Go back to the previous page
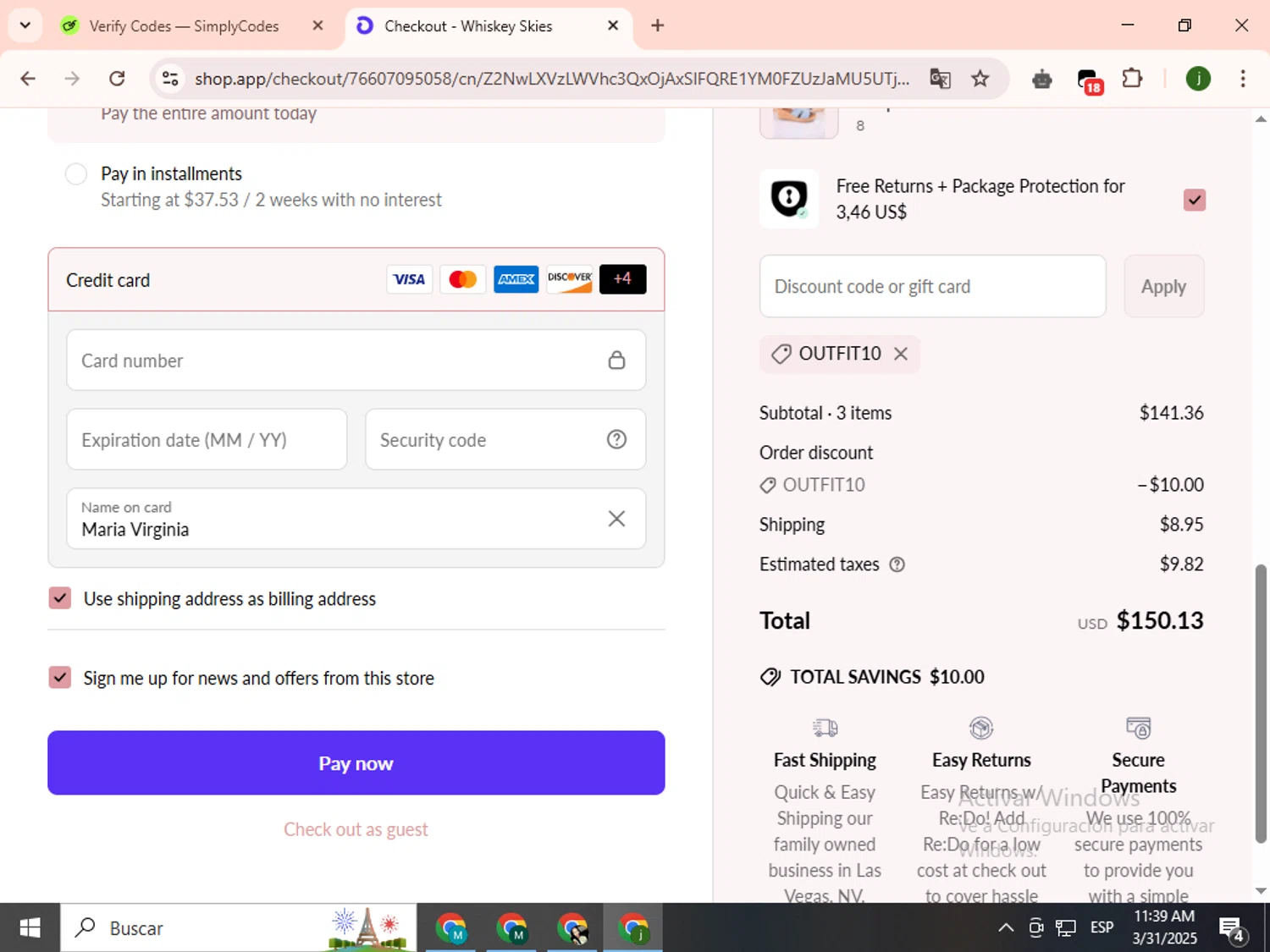 28,79
